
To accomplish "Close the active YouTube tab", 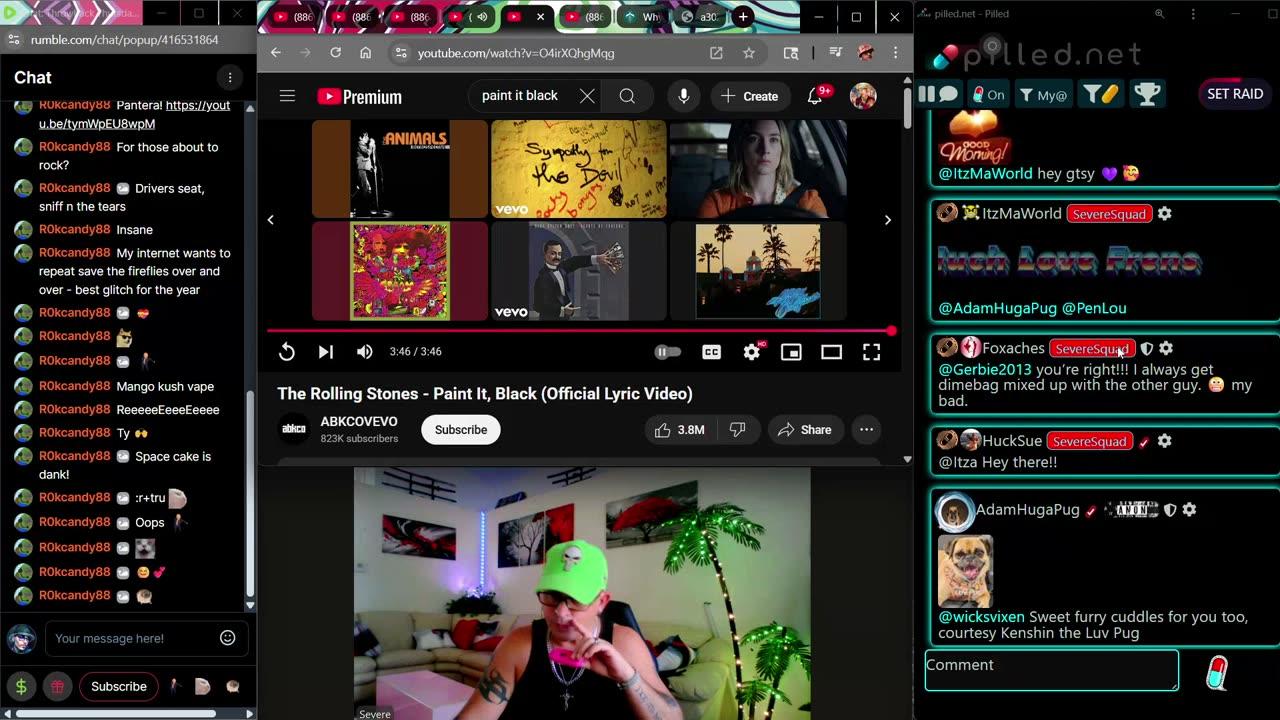I will click(x=541, y=17).
